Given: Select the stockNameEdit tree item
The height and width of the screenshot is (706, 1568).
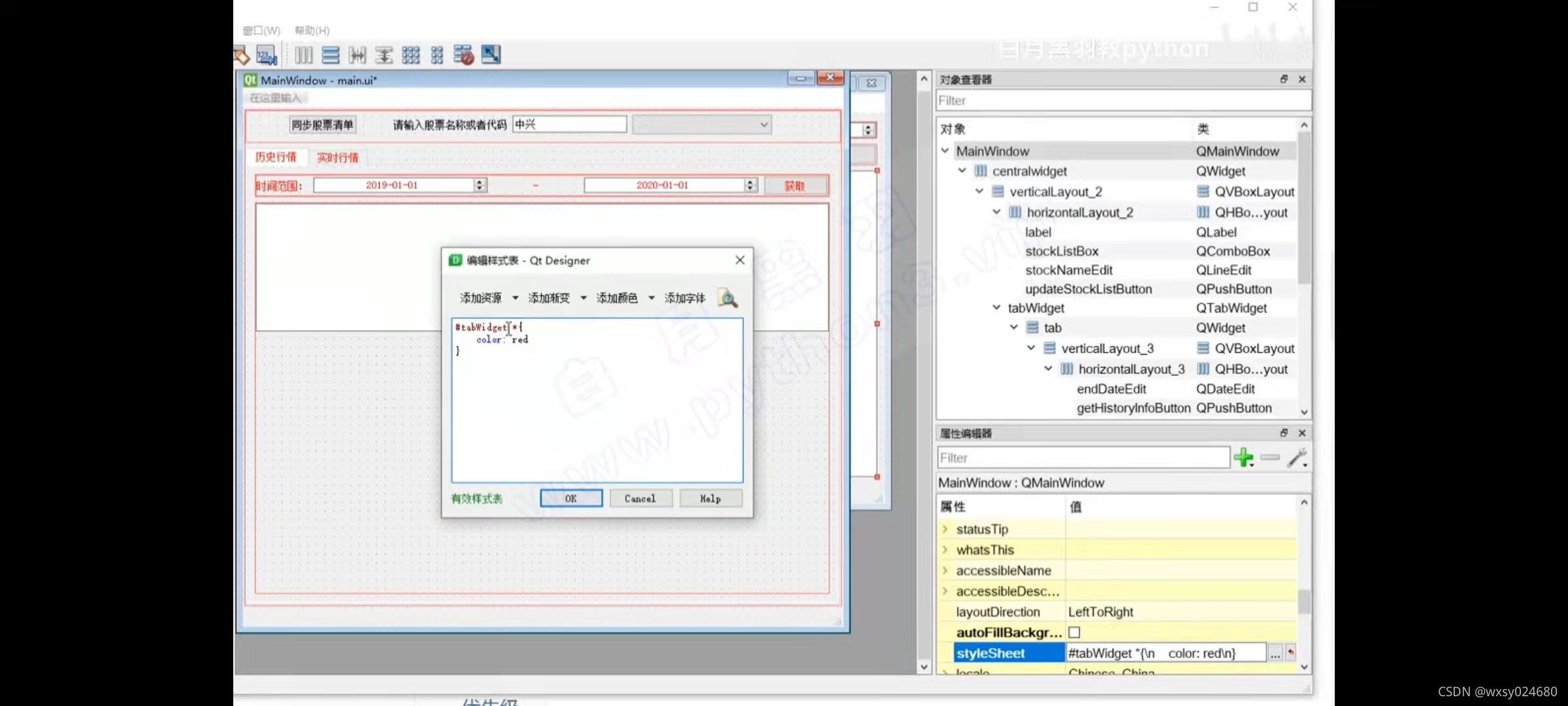Looking at the screenshot, I should [x=1068, y=270].
